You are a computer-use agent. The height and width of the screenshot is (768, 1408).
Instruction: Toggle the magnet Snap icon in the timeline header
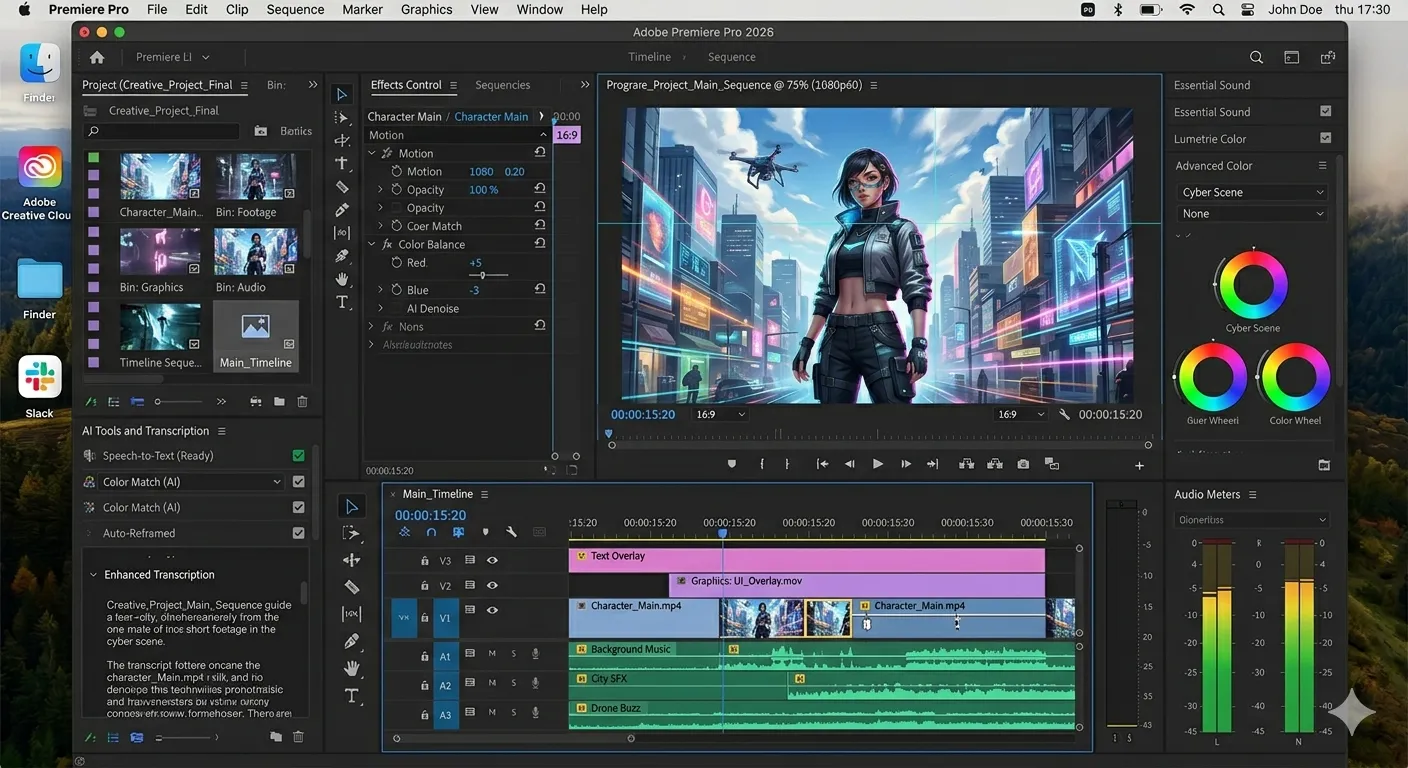coord(431,533)
